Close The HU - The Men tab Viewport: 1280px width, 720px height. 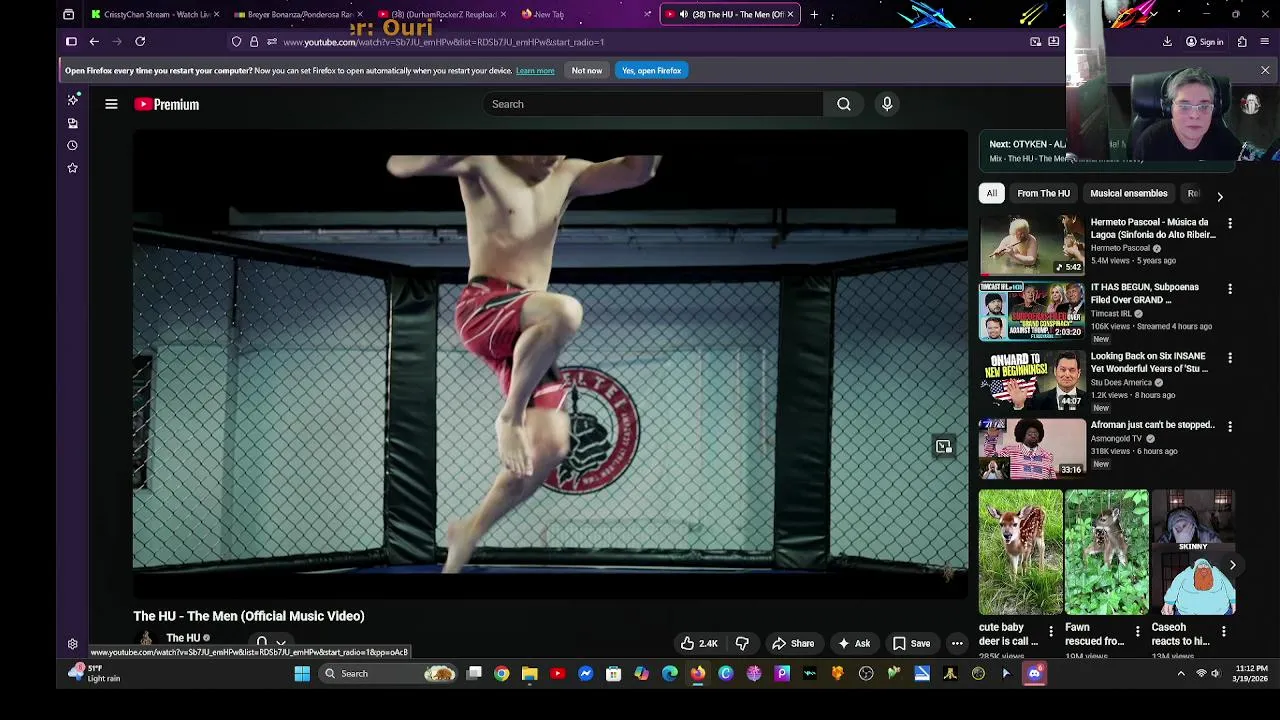click(x=790, y=14)
